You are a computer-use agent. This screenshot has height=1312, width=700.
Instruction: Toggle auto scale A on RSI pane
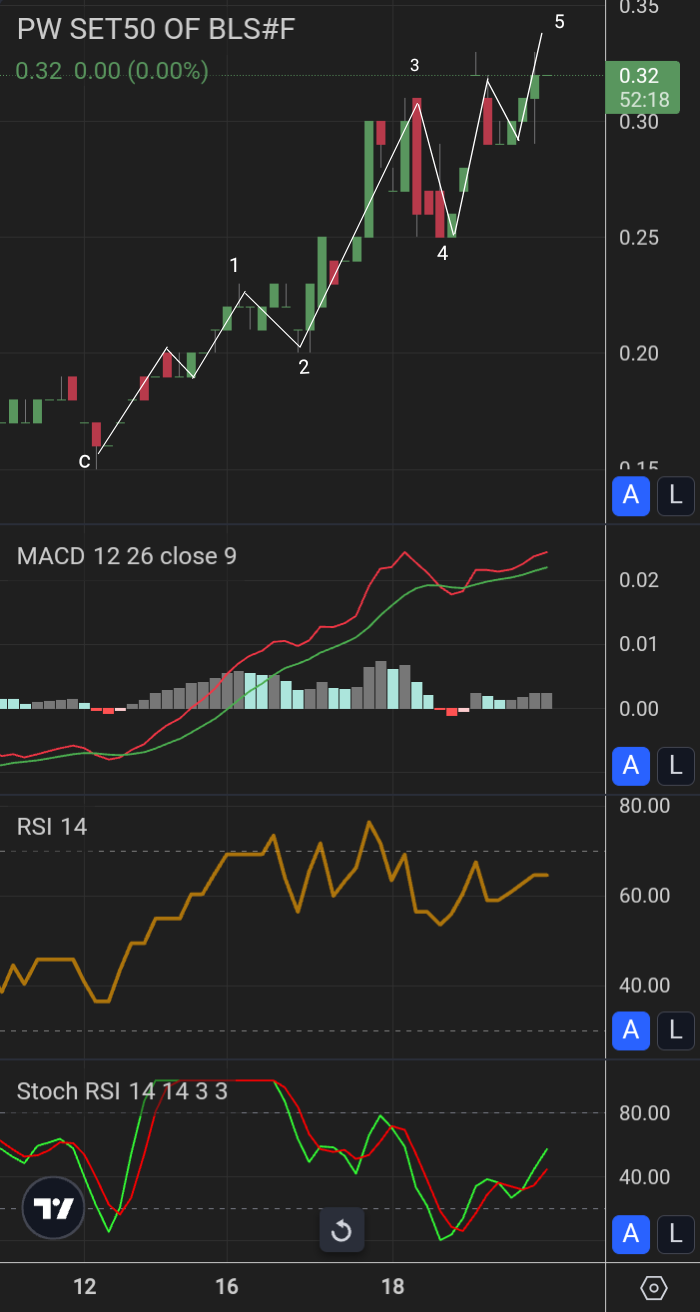coord(631,1030)
